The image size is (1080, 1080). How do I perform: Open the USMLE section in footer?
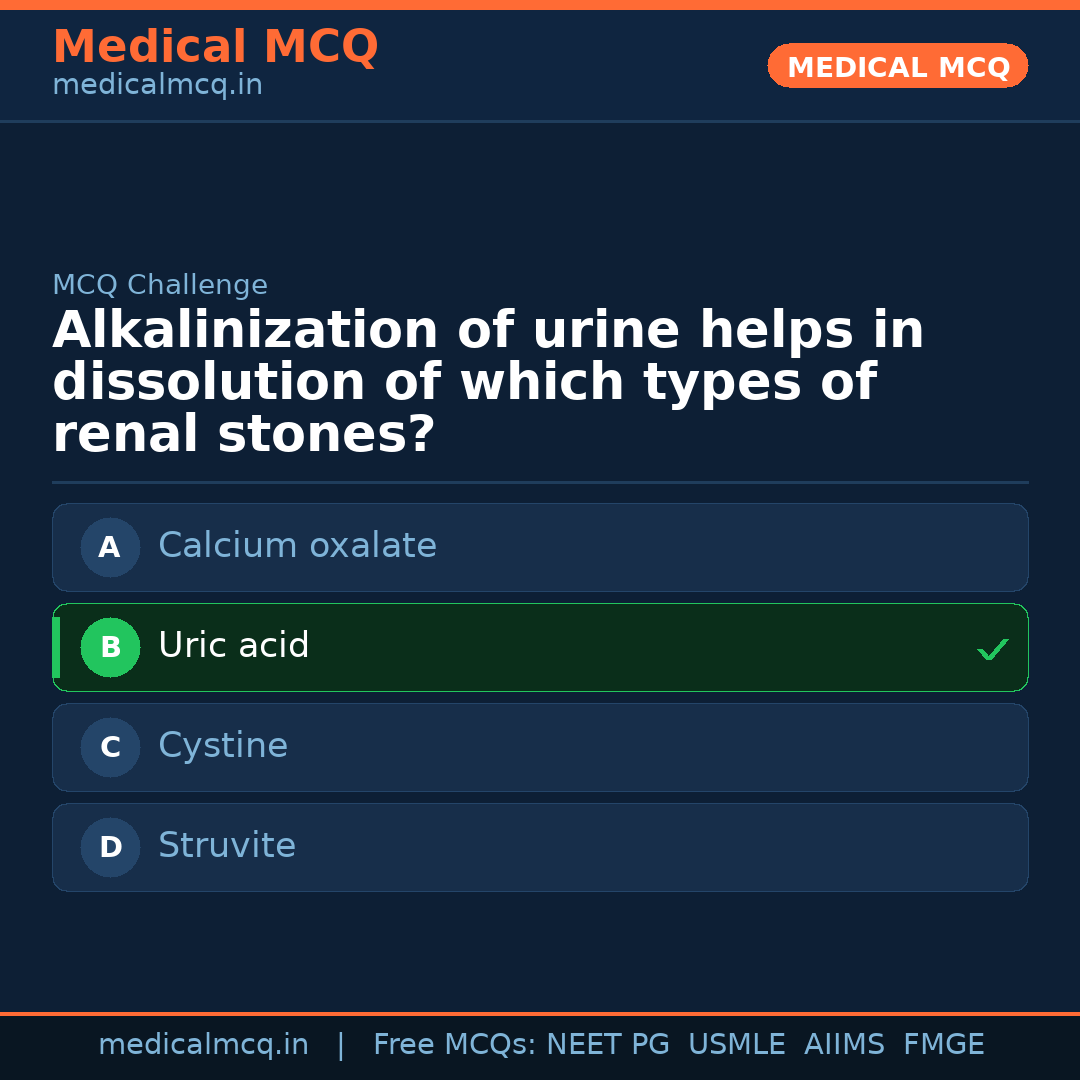[x=737, y=1044]
